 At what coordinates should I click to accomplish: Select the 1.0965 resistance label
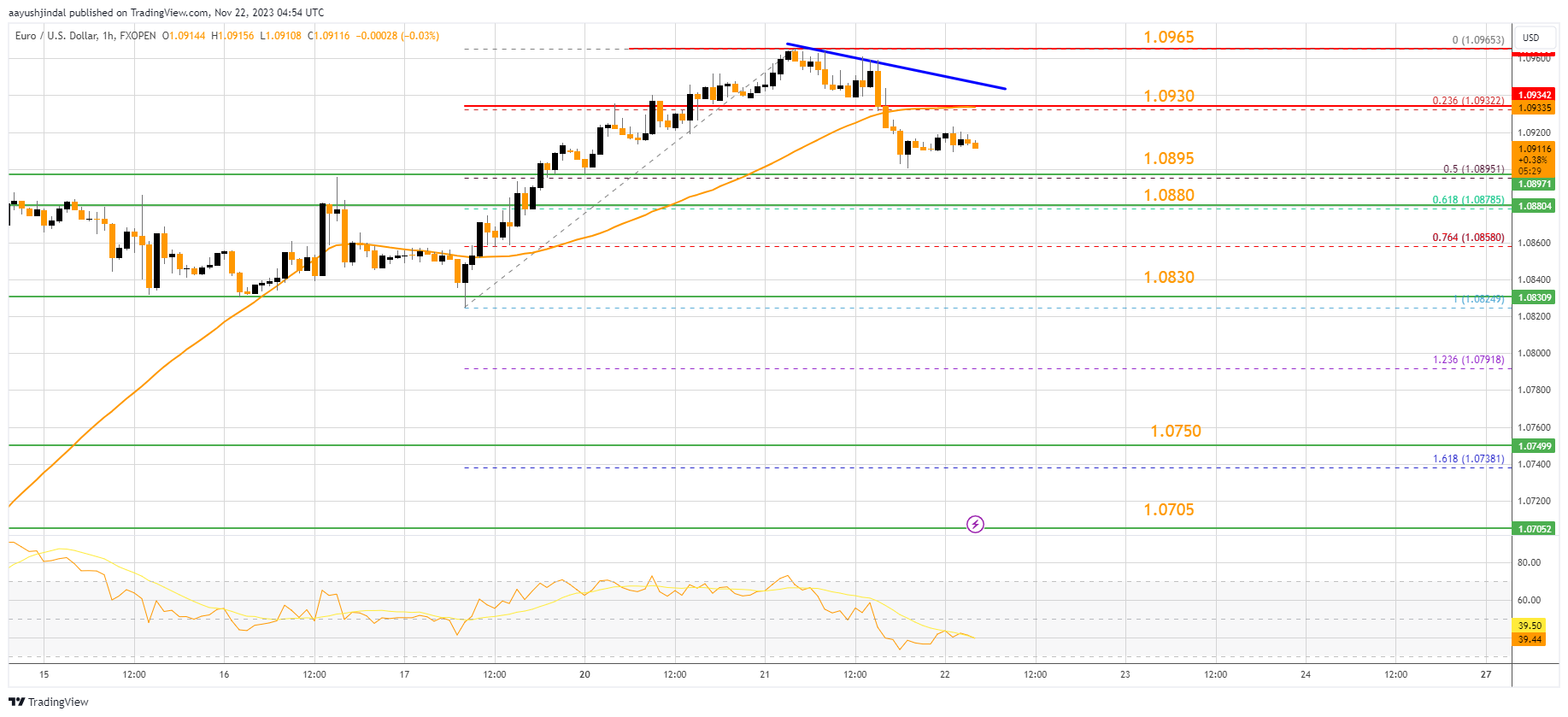1169,37
